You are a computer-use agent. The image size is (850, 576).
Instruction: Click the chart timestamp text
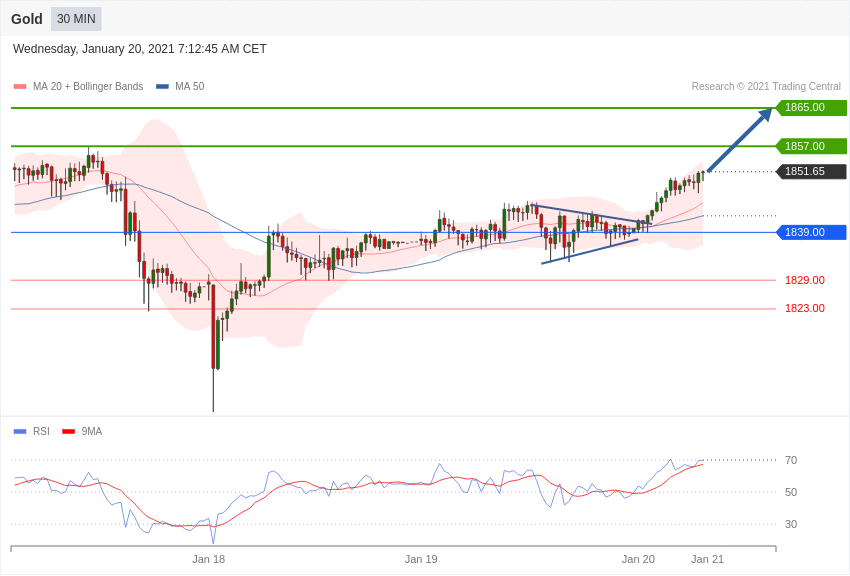click(140, 49)
